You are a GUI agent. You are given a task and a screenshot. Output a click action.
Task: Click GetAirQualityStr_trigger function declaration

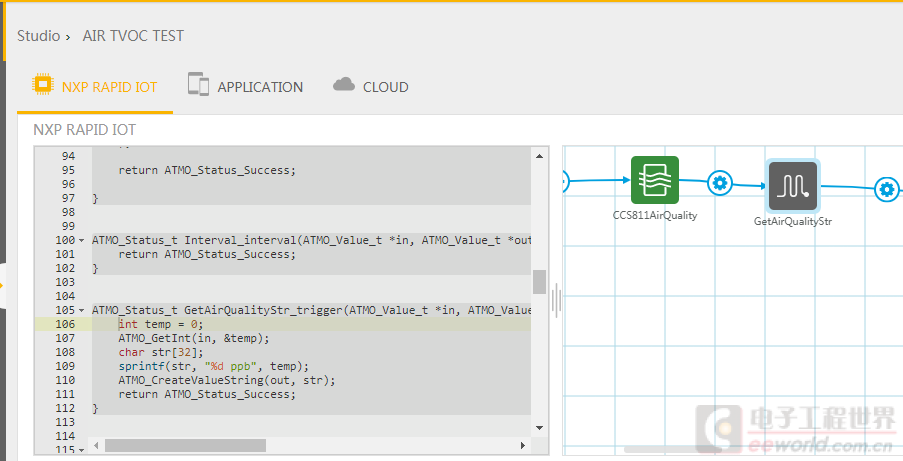[311, 311]
